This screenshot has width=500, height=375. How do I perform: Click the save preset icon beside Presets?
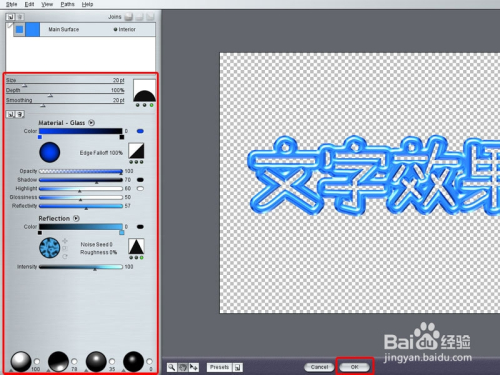click(238, 367)
